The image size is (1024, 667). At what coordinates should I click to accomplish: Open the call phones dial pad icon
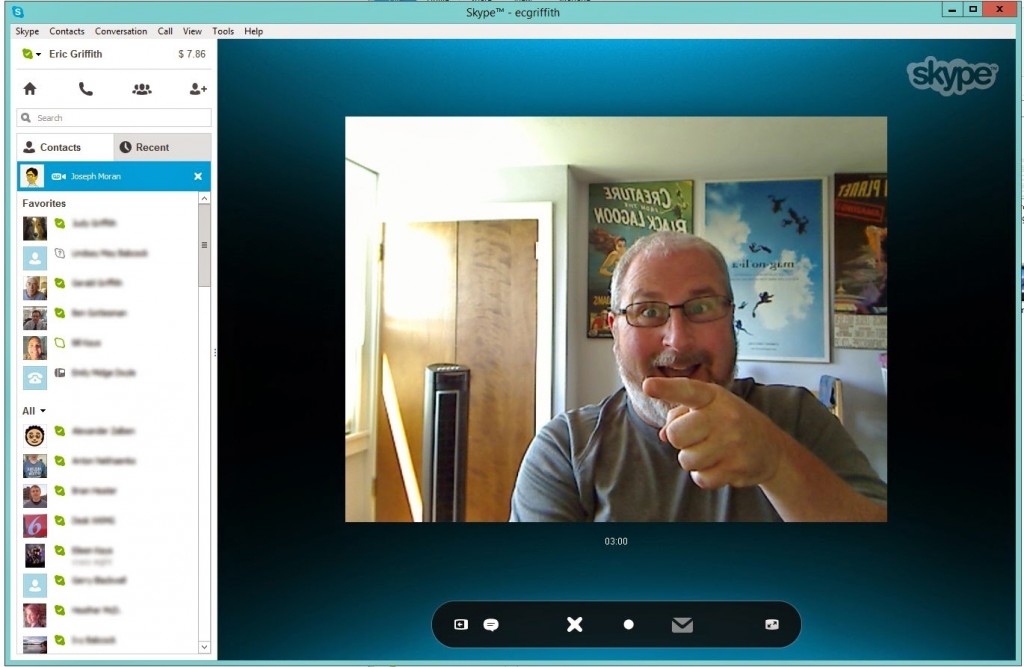[x=86, y=89]
